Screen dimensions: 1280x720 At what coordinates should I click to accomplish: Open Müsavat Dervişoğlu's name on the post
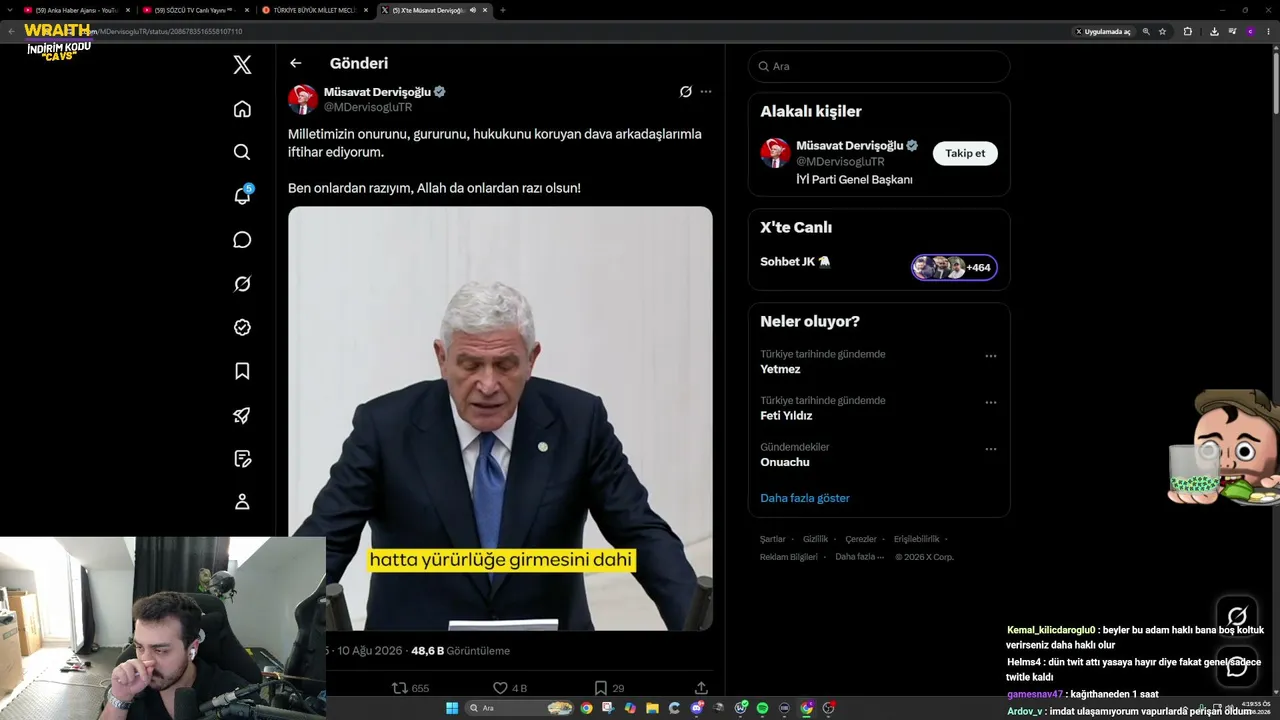(x=377, y=92)
